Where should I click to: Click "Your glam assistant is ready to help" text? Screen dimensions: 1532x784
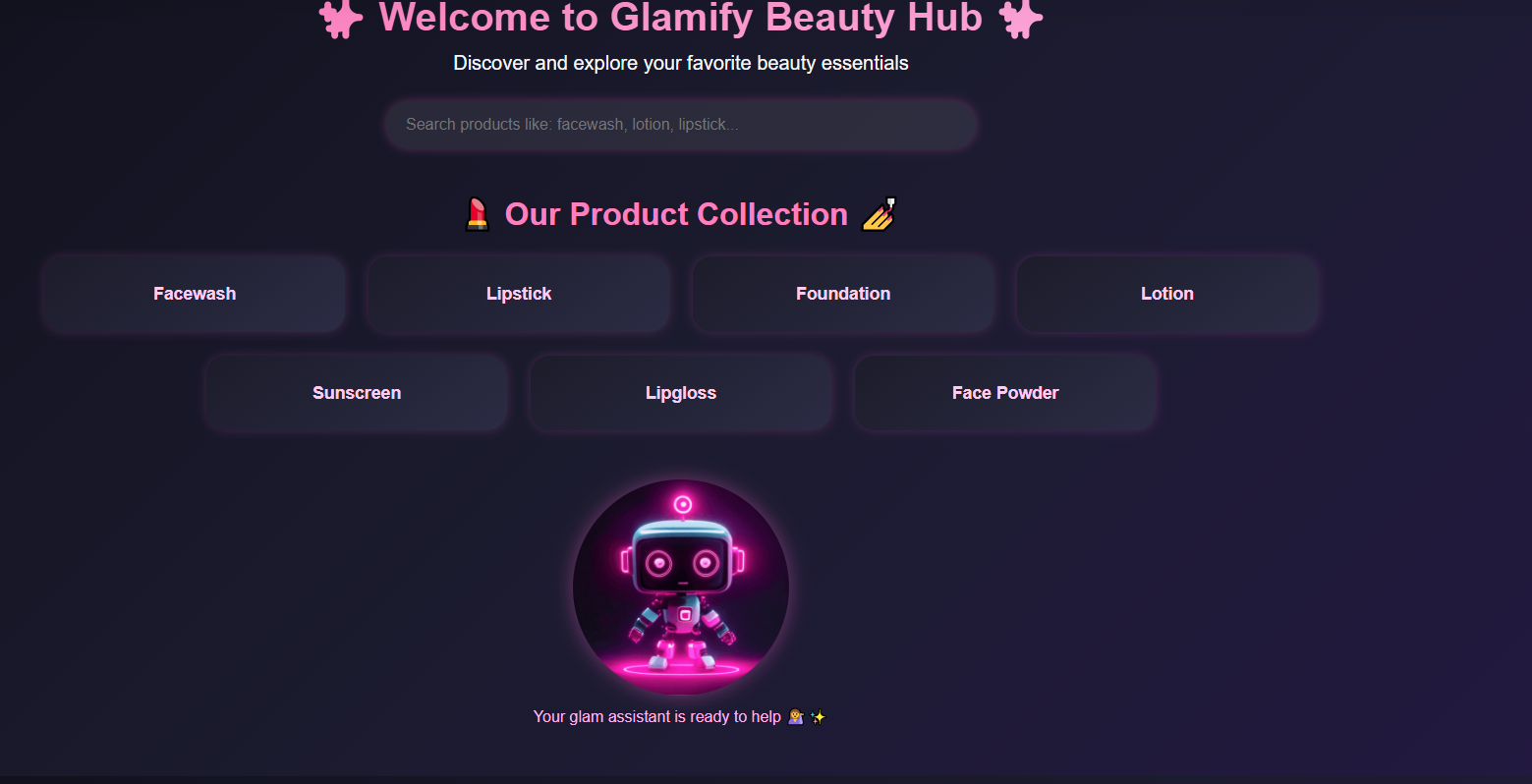[656, 717]
